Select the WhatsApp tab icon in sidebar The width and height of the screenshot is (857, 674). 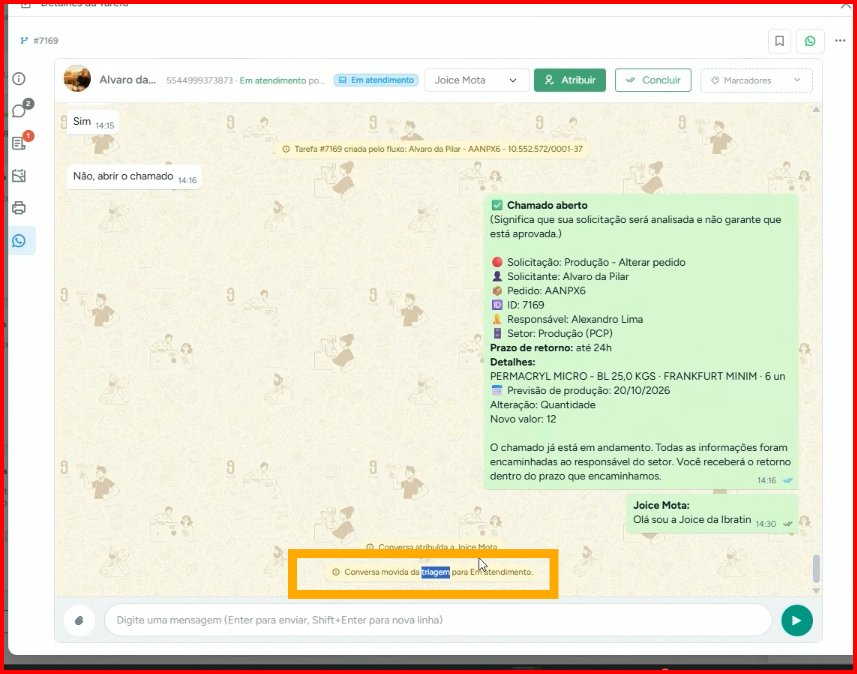click(x=19, y=241)
